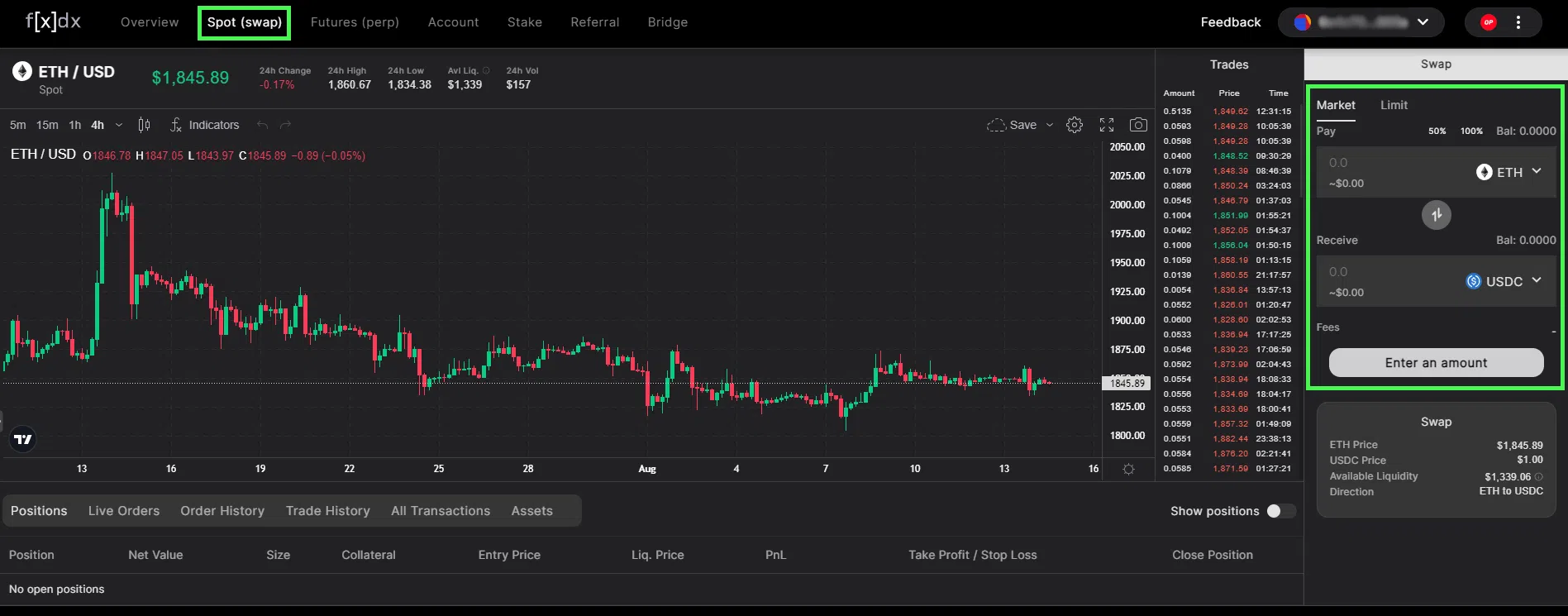Image resolution: width=1568 pixels, height=616 pixels.
Task: Select the Spot (swap) tab
Action: pyautogui.click(x=245, y=22)
